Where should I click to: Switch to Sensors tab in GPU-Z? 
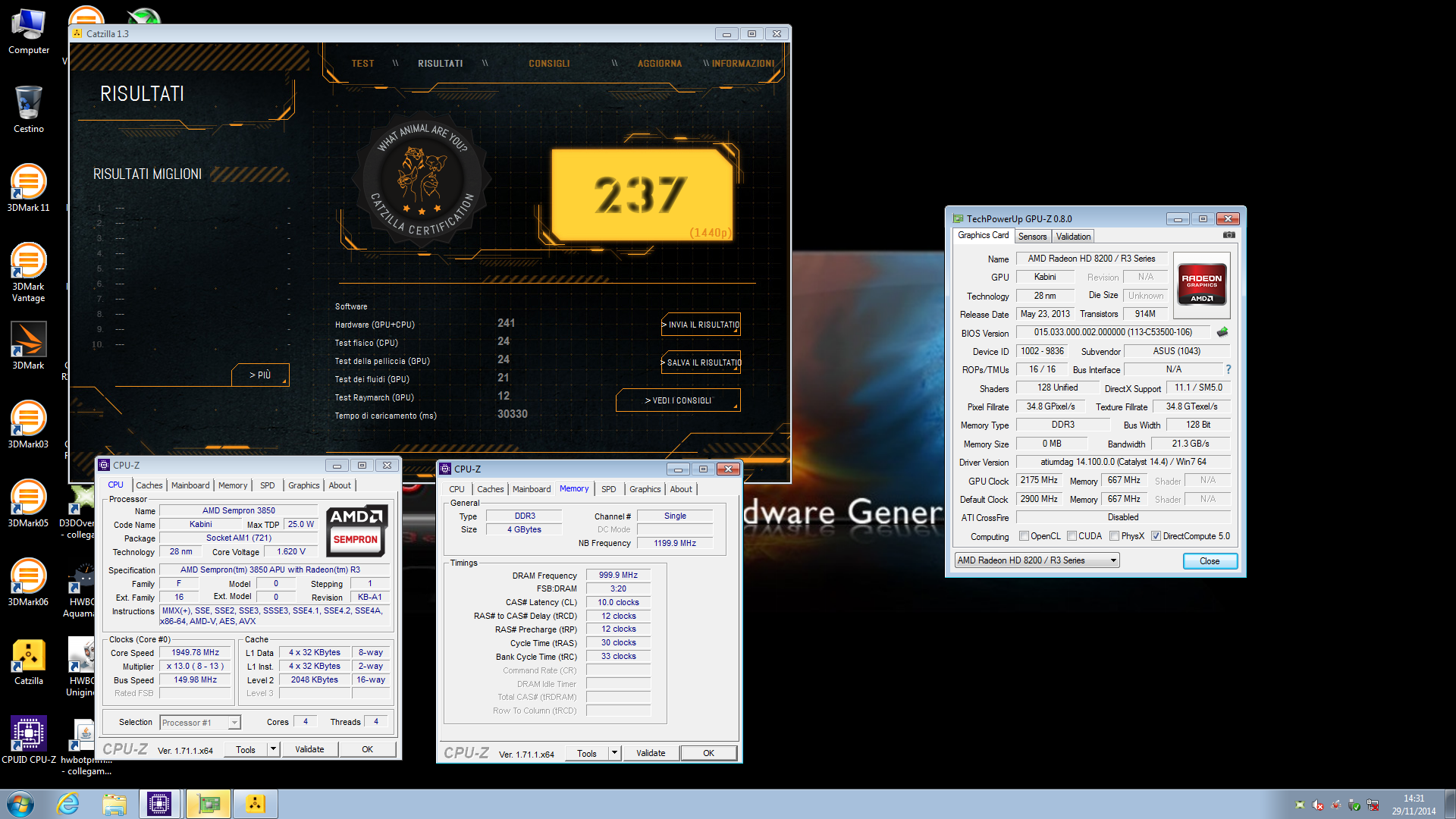click(x=1032, y=237)
